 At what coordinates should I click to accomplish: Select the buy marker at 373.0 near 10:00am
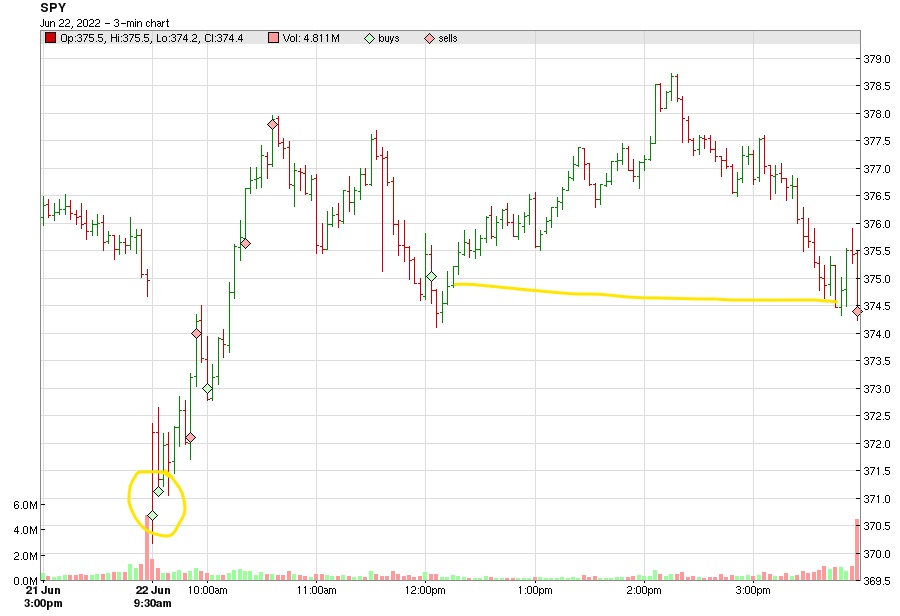coord(207,389)
